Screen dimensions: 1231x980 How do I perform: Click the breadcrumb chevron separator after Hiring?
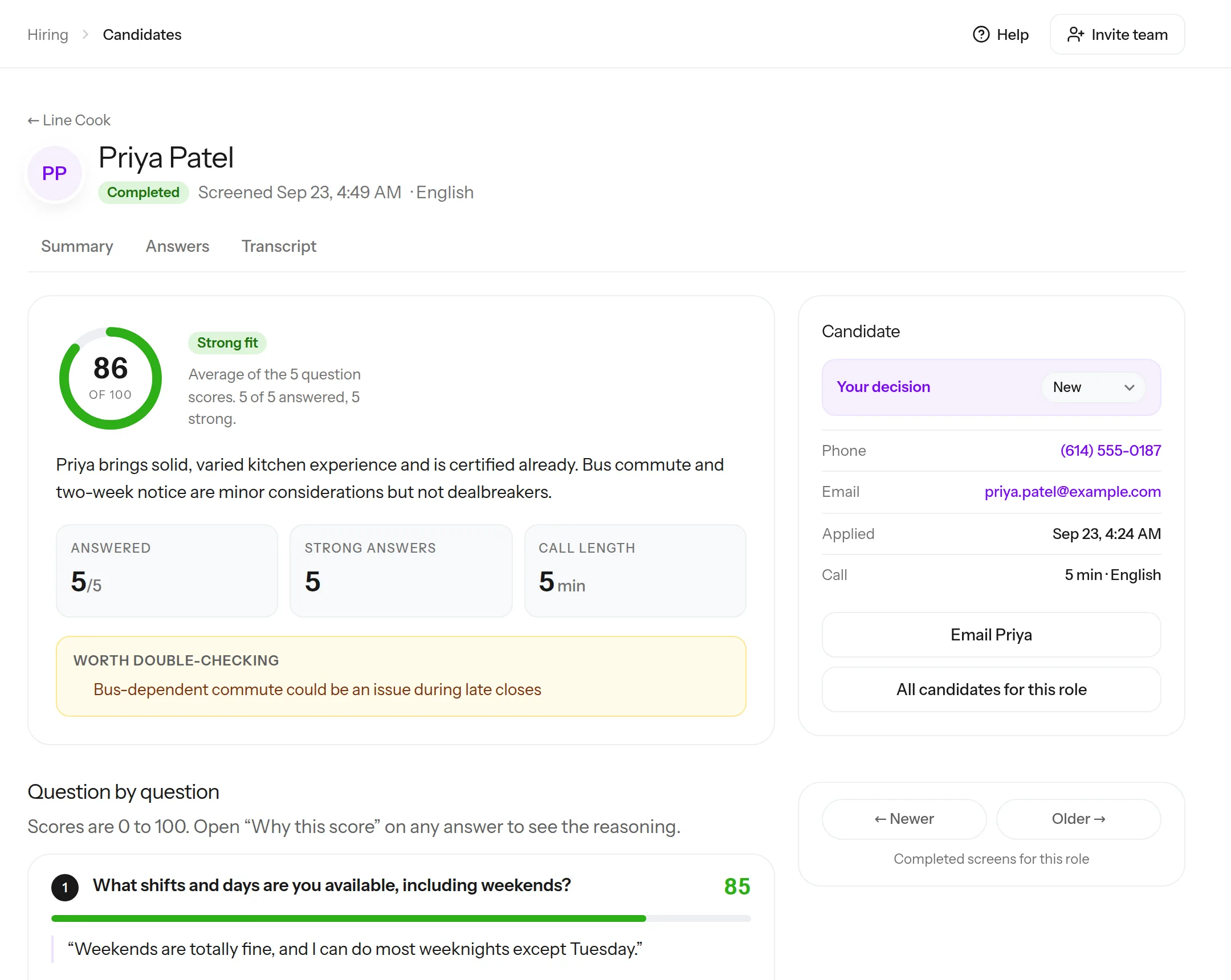(x=85, y=35)
